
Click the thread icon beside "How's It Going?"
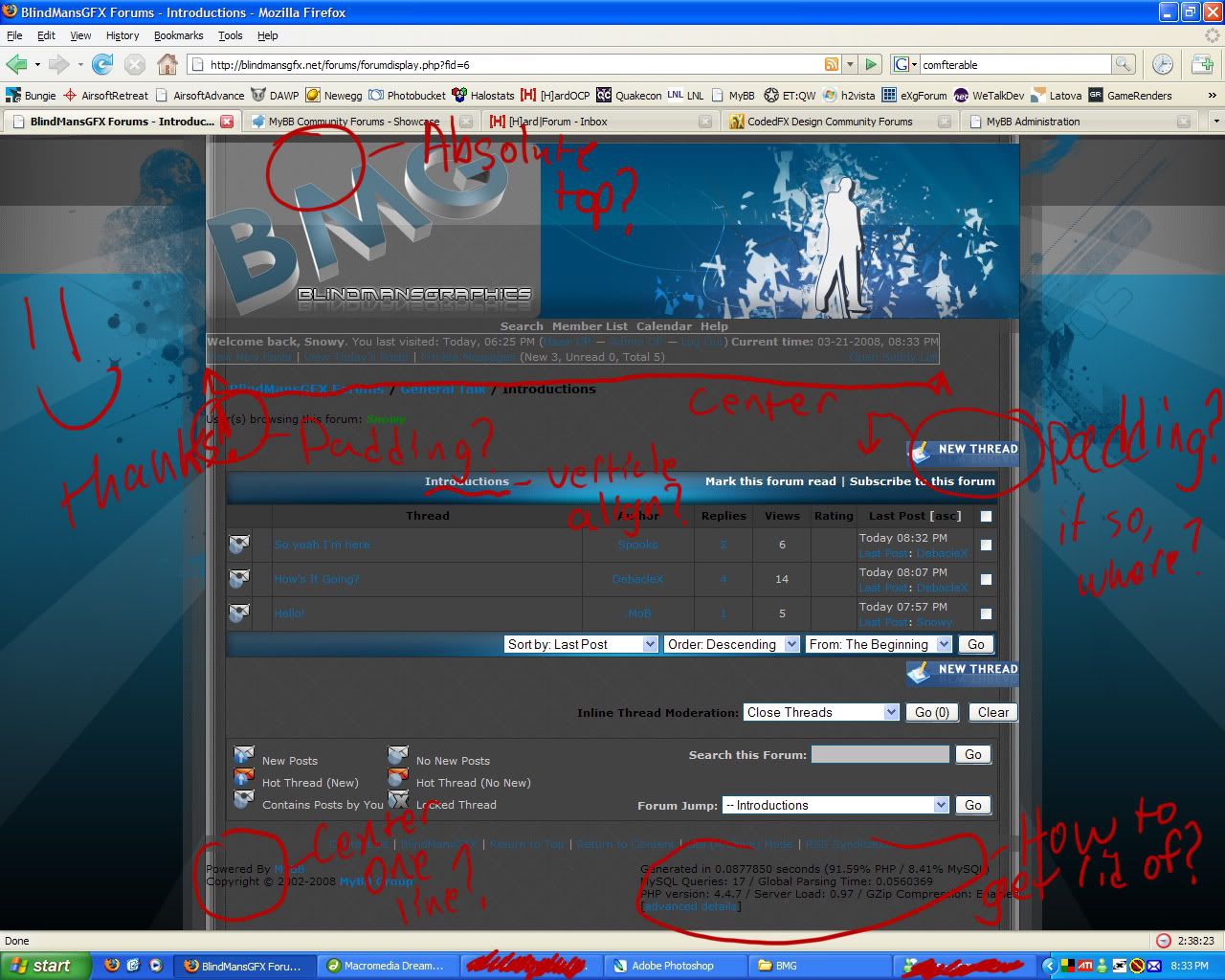(239, 579)
